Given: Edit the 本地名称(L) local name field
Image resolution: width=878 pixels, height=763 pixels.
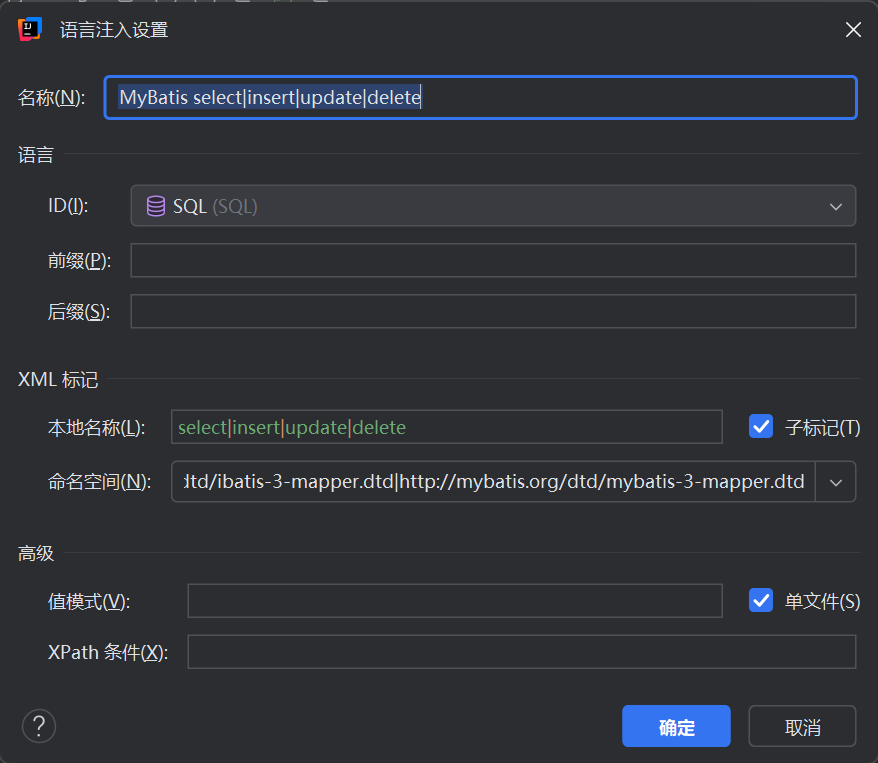Looking at the screenshot, I should pos(447,427).
